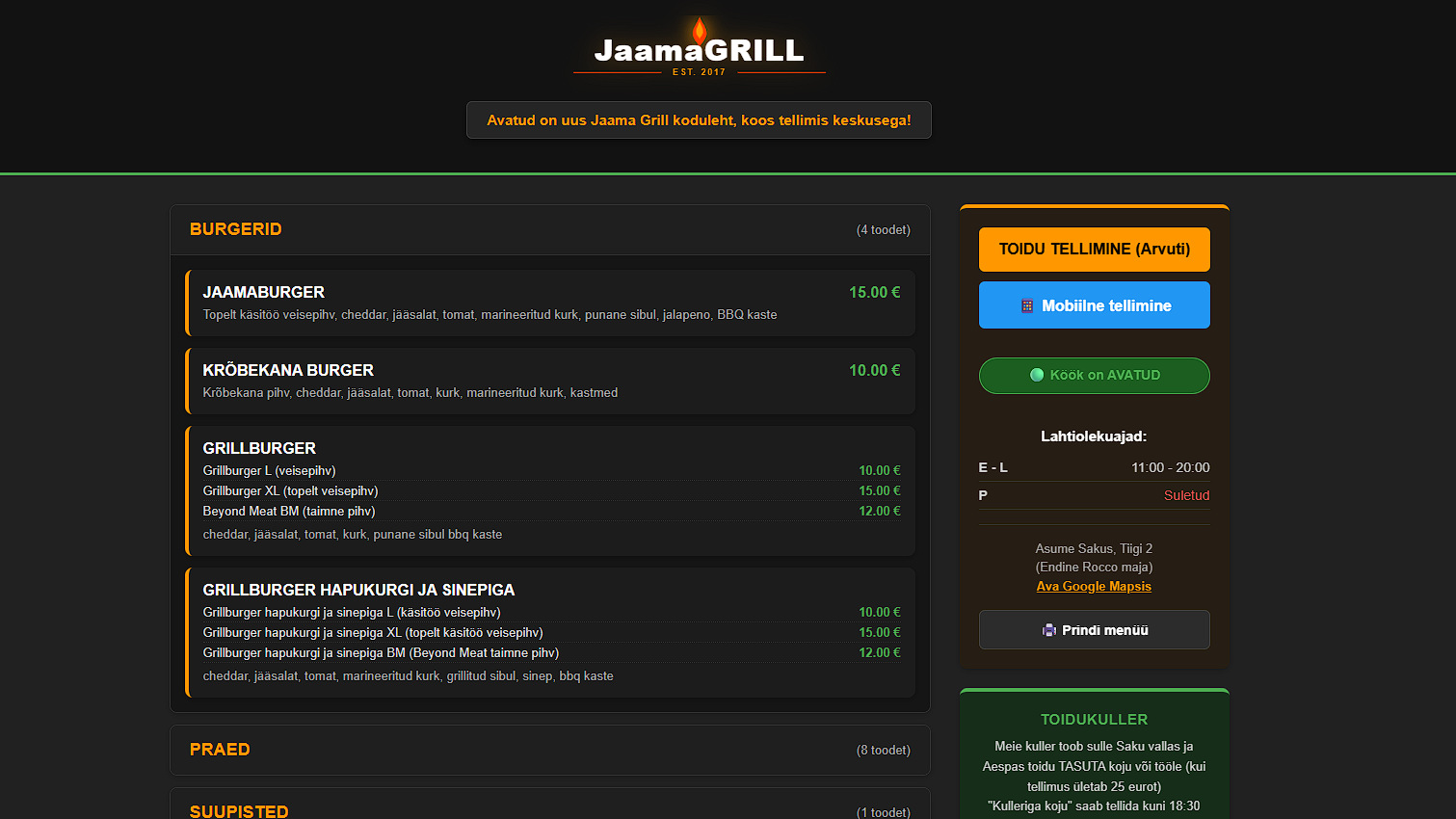Click GRILLBURGER HAPUKURGI JA SINEPIGA heading

358,590
